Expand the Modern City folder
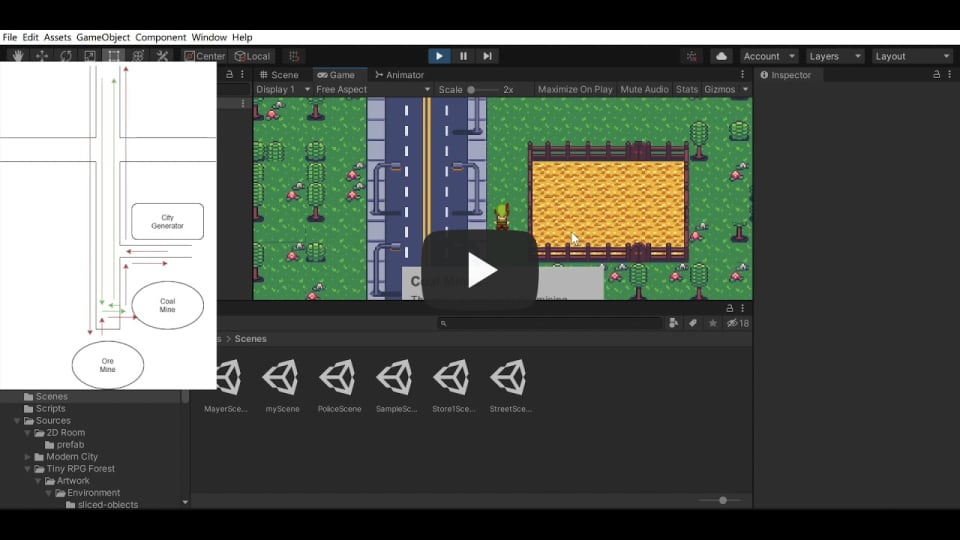Screen dimensions: 960x540 point(28,457)
